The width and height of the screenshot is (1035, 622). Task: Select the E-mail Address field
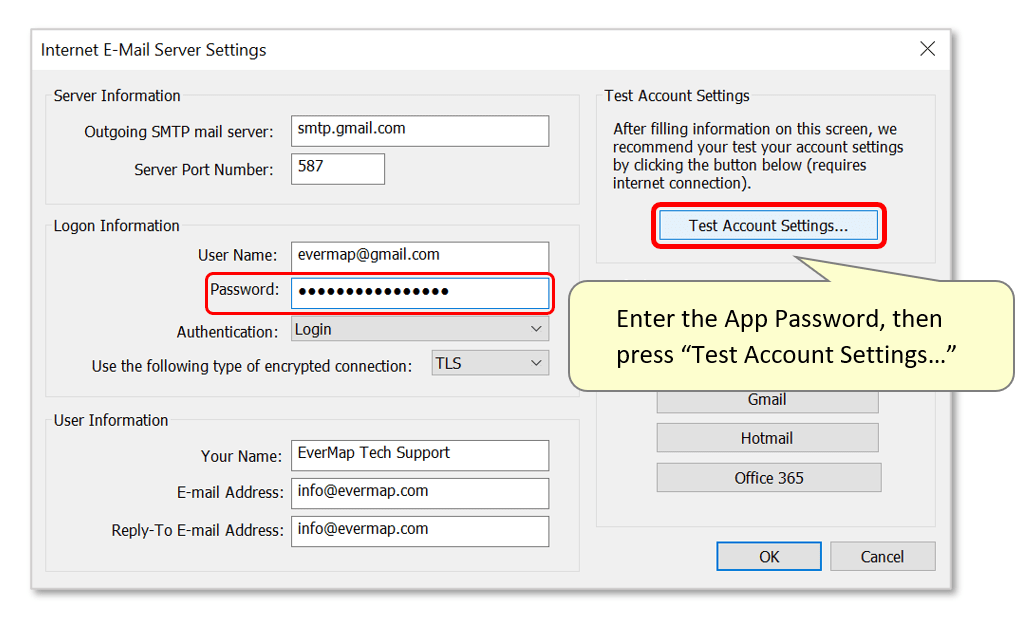pos(419,493)
